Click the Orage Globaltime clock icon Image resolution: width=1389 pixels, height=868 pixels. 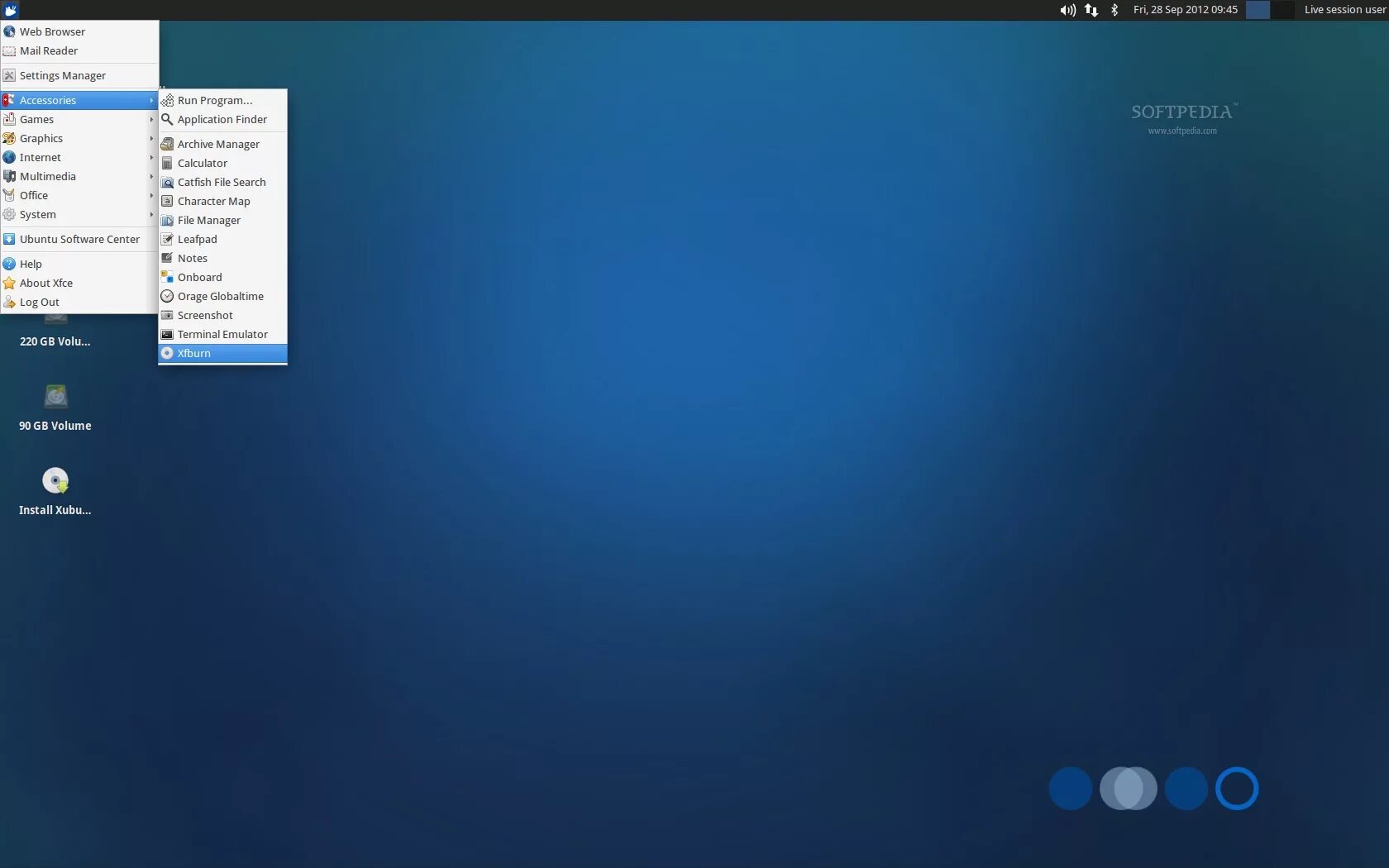(167, 296)
